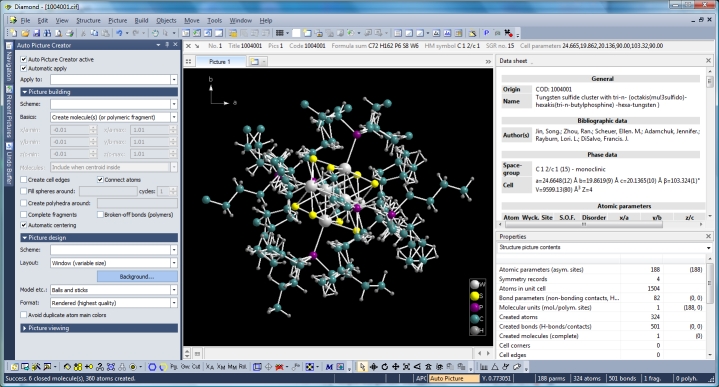
Task: Enable the Create cell edges checkbox
Action: click(x=24, y=180)
